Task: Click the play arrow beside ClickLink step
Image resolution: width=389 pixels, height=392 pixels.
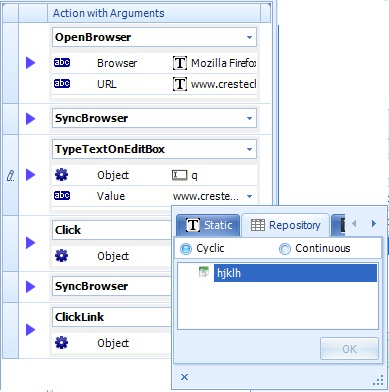Action: [30, 330]
